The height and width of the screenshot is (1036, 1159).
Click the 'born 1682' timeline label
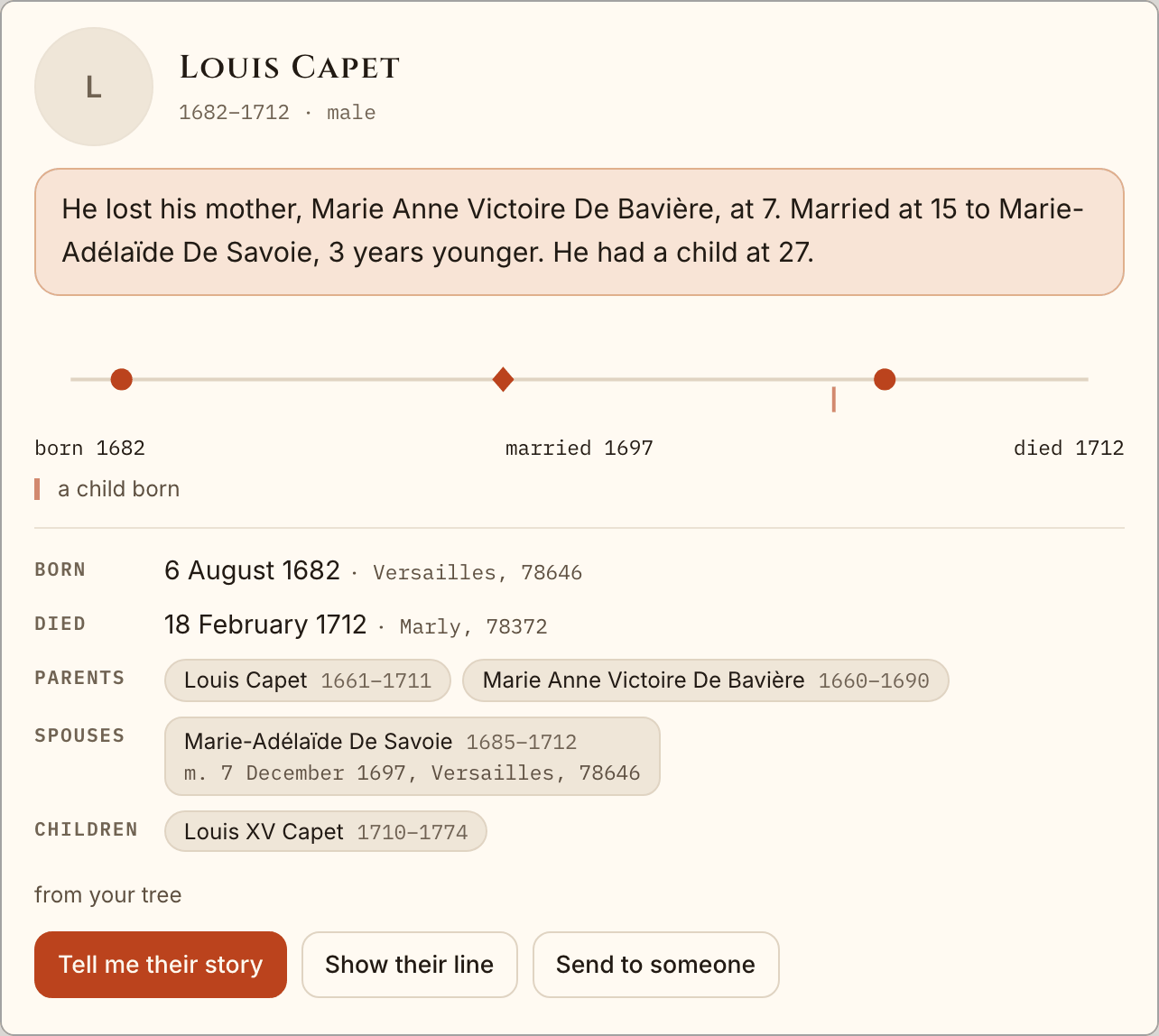[90, 449]
